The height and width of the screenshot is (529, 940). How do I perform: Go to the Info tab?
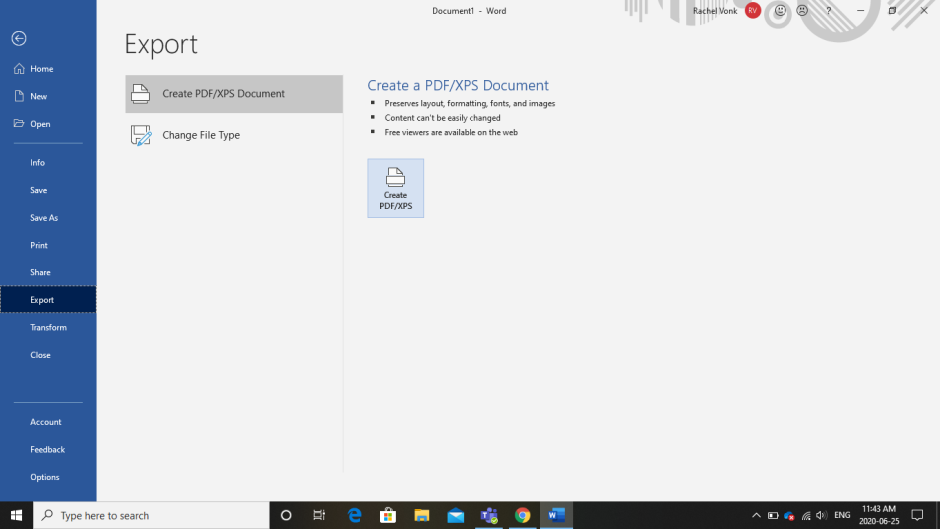point(37,163)
